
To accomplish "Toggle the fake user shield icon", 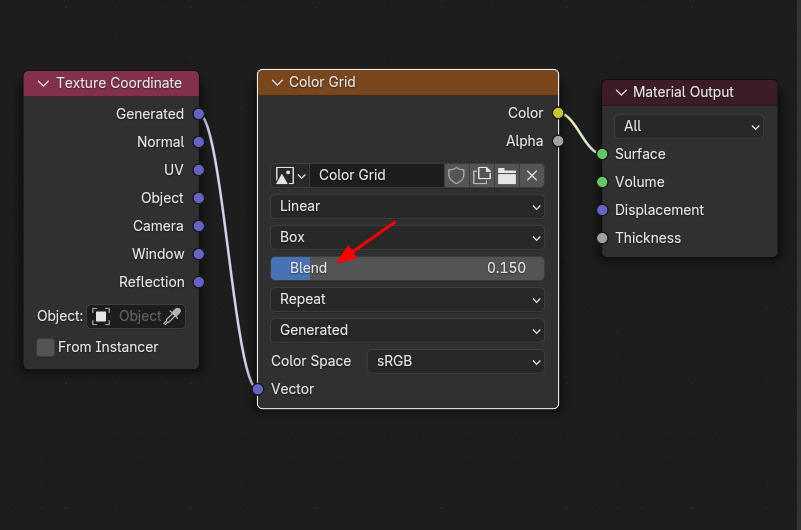I will click(456, 176).
